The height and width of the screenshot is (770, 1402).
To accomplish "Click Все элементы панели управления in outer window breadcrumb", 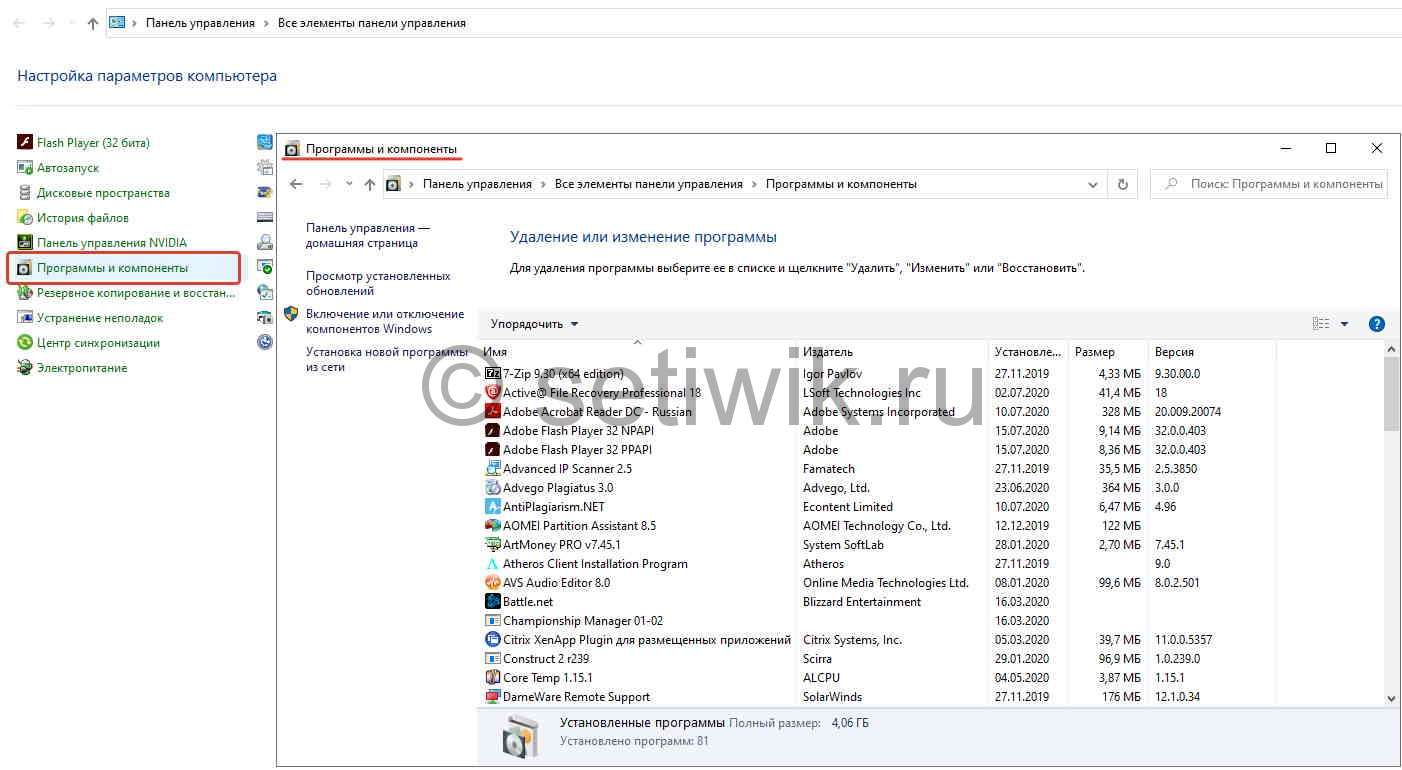I will pos(371,23).
